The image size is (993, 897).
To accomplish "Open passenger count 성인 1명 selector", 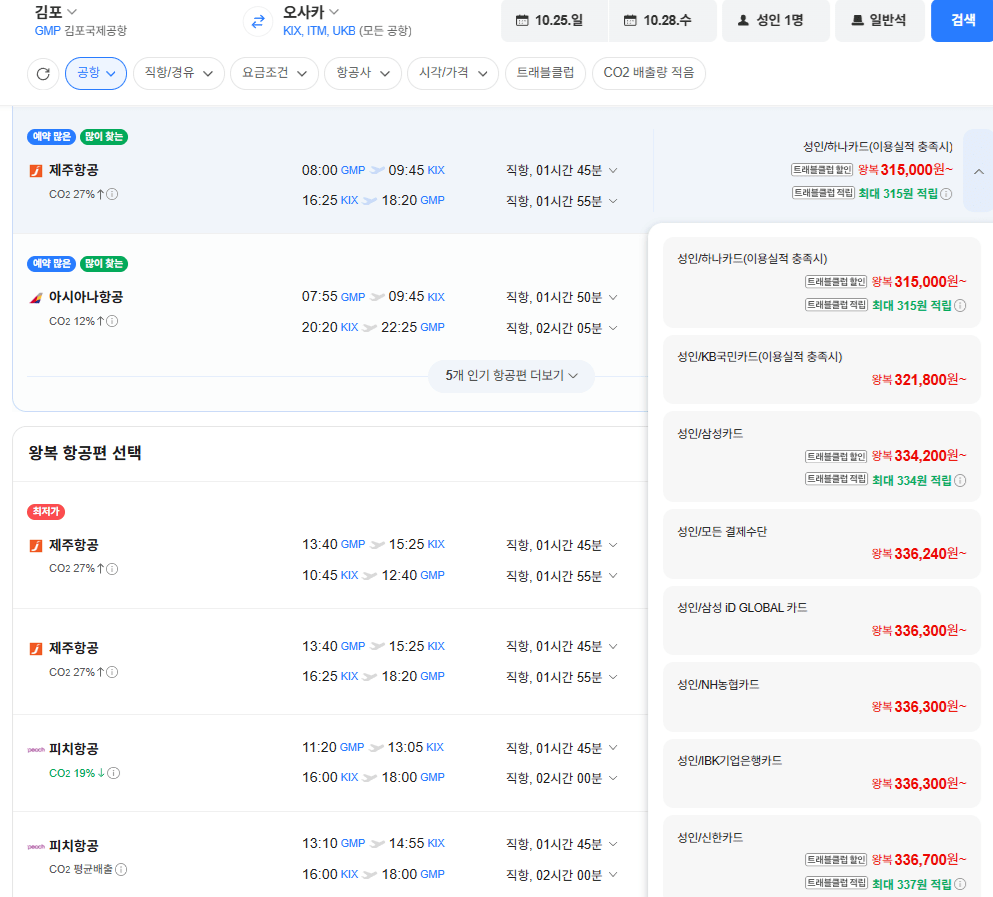I will coord(776,20).
